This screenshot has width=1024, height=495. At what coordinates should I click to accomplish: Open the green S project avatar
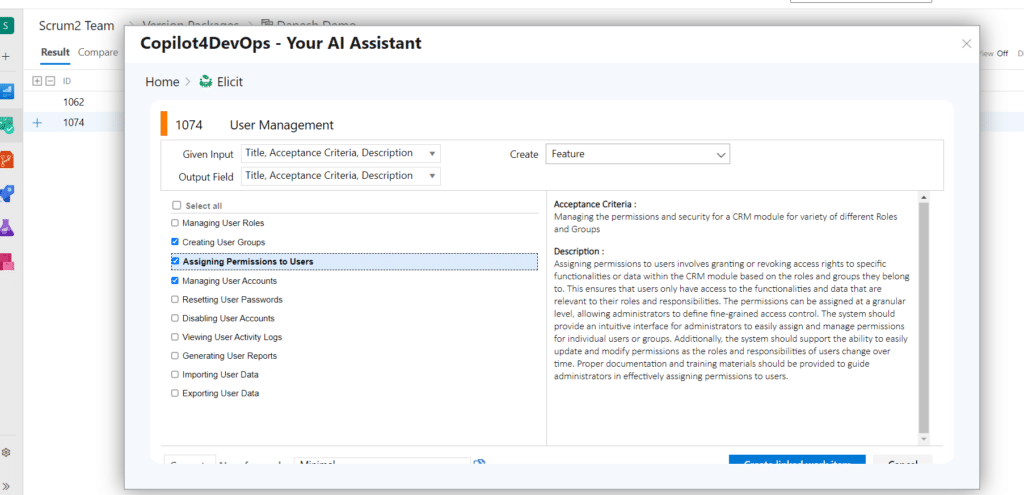tap(7, 25)
